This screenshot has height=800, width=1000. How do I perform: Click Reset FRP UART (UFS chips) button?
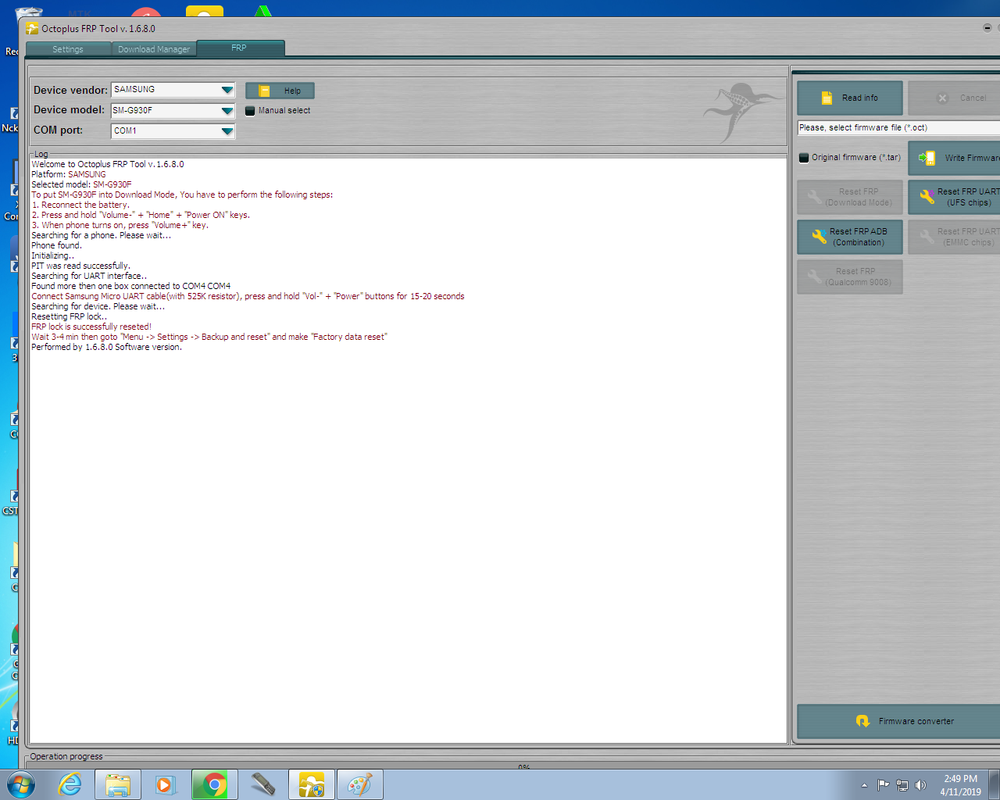pyautogui.click(x=954, y=197)
